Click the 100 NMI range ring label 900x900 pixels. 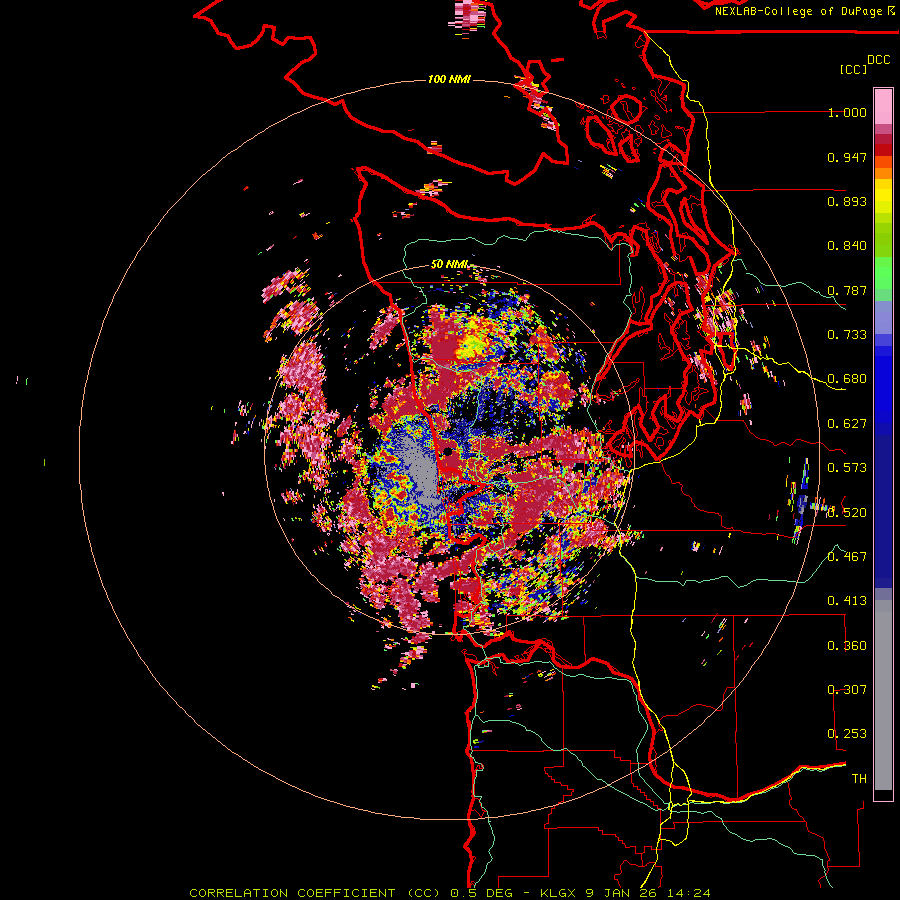449,79
